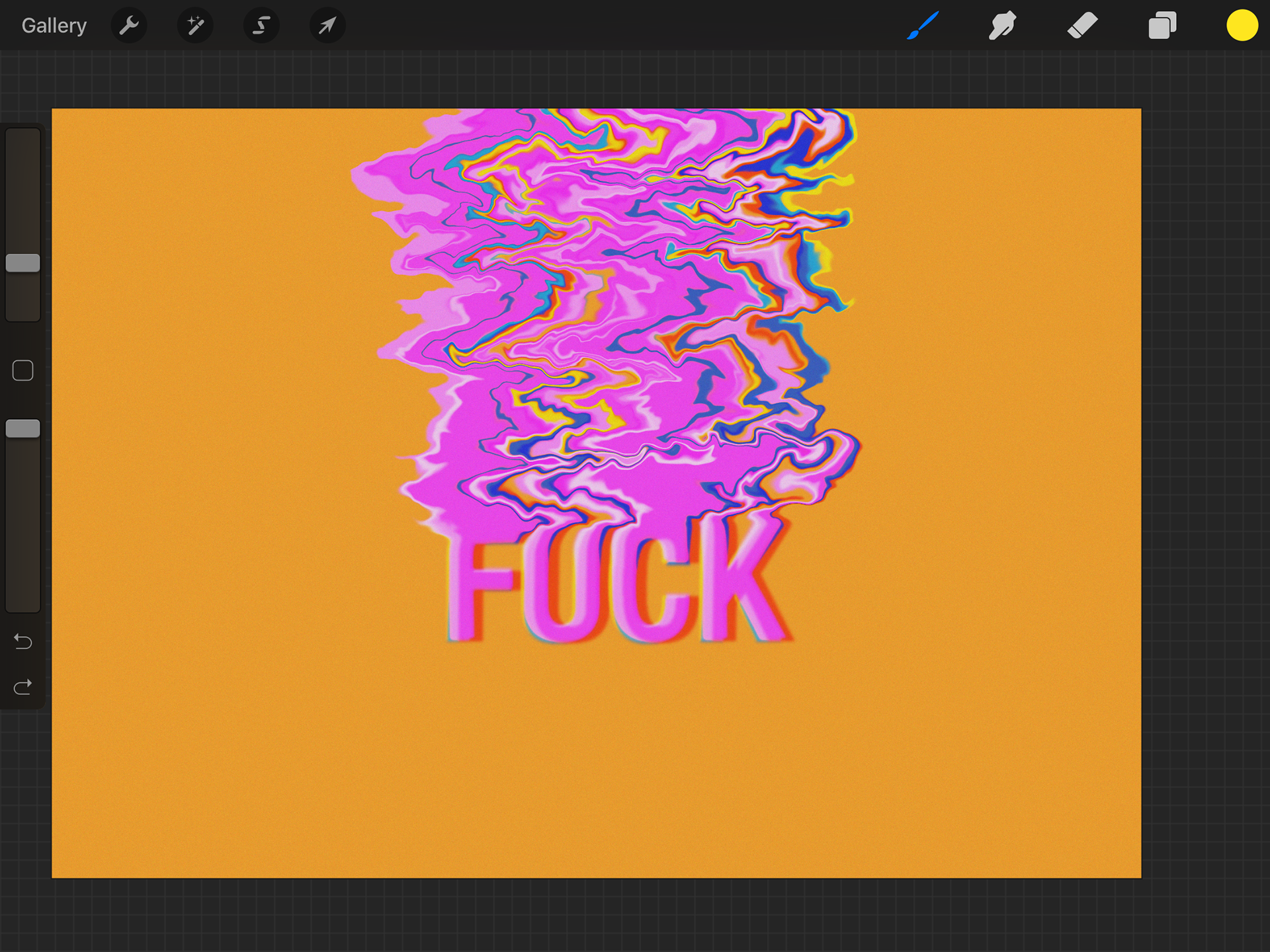Open the Actions wrench menu

(129, 26)
